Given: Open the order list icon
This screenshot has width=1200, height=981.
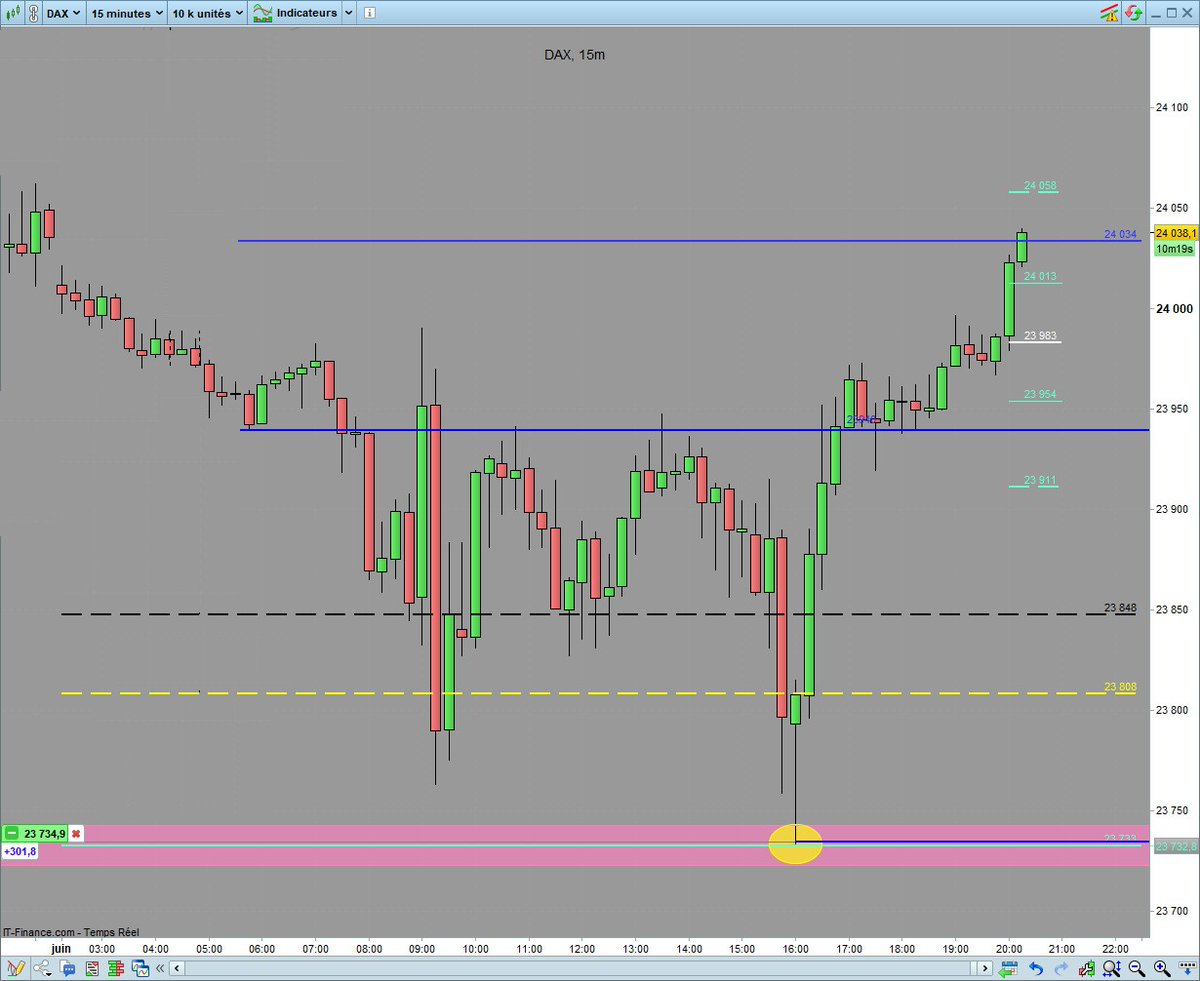Looking at the screenshot, I should (93, 968).
